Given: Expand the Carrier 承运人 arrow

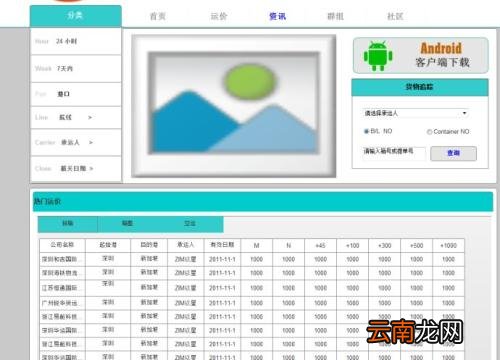Looking at the screenshot, I should [91, 142].
